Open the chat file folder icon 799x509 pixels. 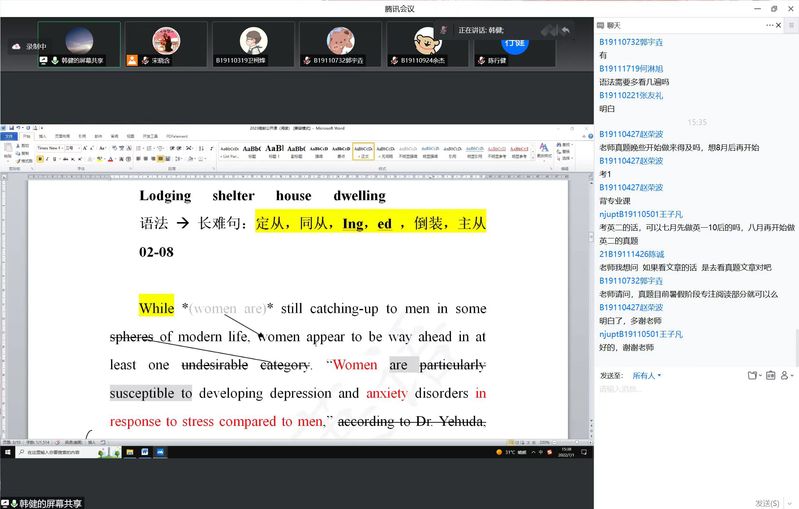[752, 376]
